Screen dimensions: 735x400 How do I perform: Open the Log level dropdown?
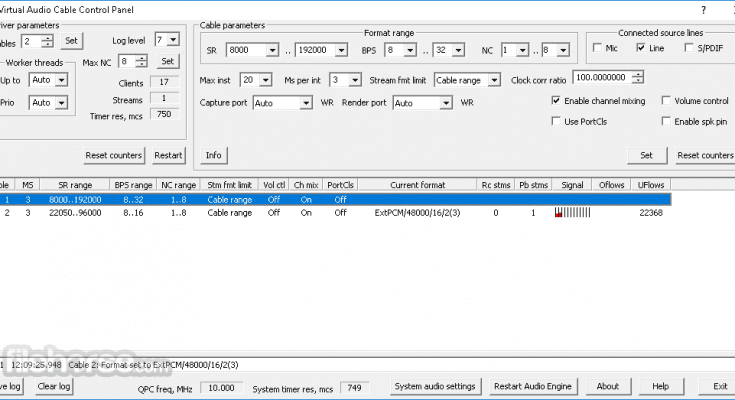174,40
